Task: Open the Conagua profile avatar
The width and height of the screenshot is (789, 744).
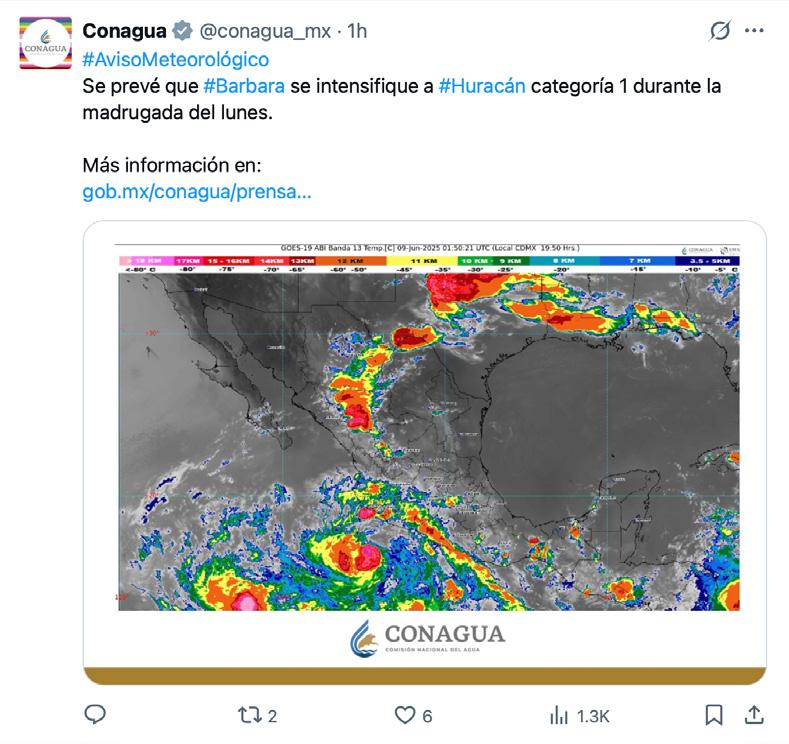Action: tap(45, 42)
